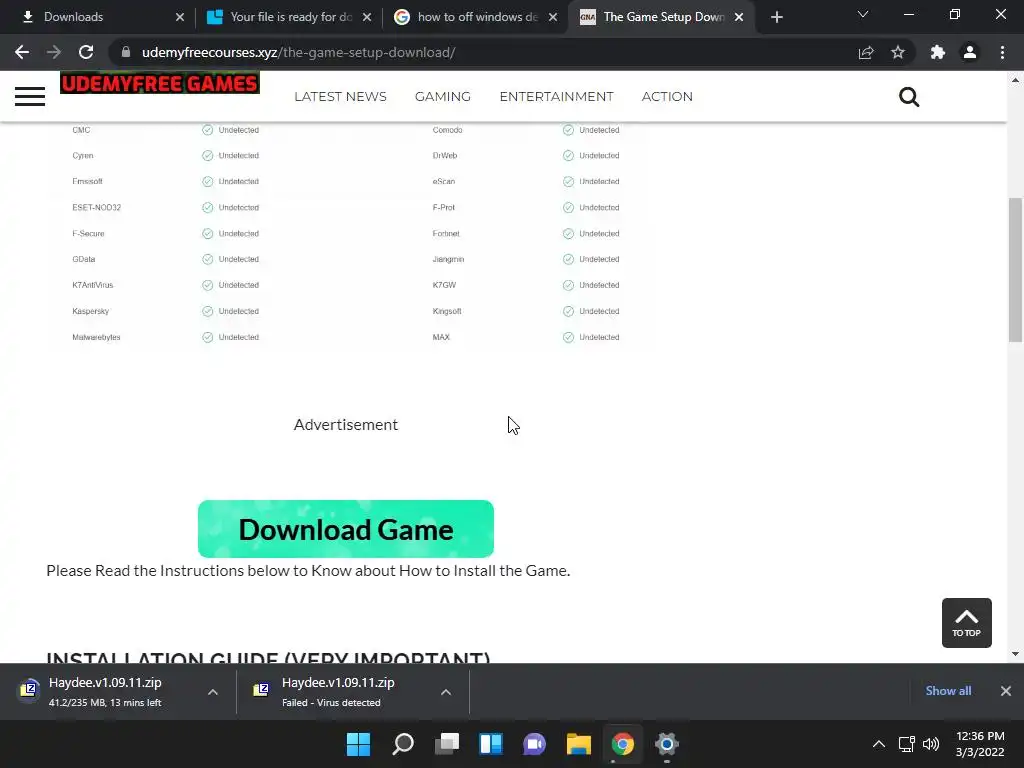
Task: Click the ESET-NOD32 row label
Action: click(x=96, y=207)
